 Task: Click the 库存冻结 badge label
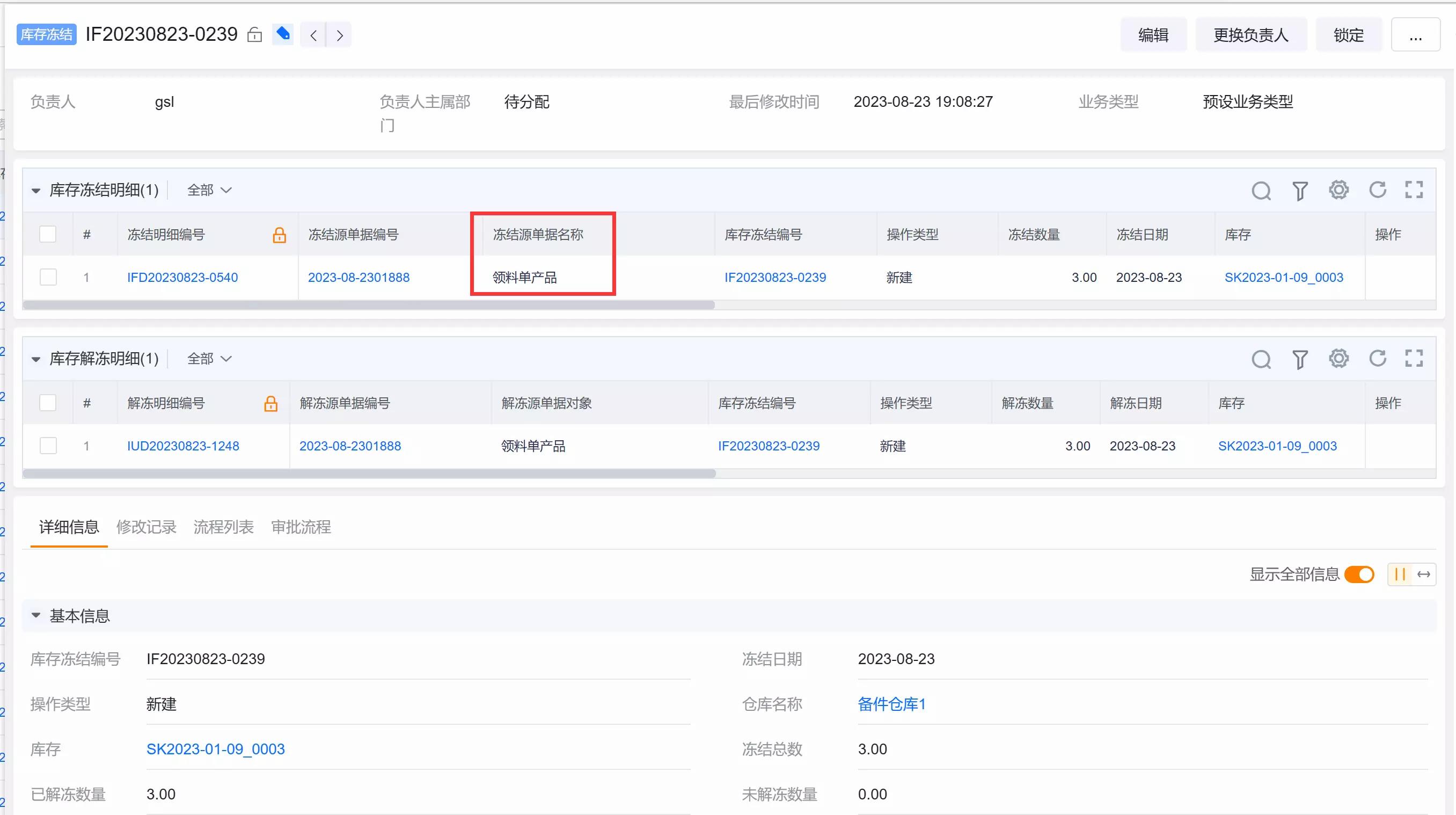[x=46, y=34]
